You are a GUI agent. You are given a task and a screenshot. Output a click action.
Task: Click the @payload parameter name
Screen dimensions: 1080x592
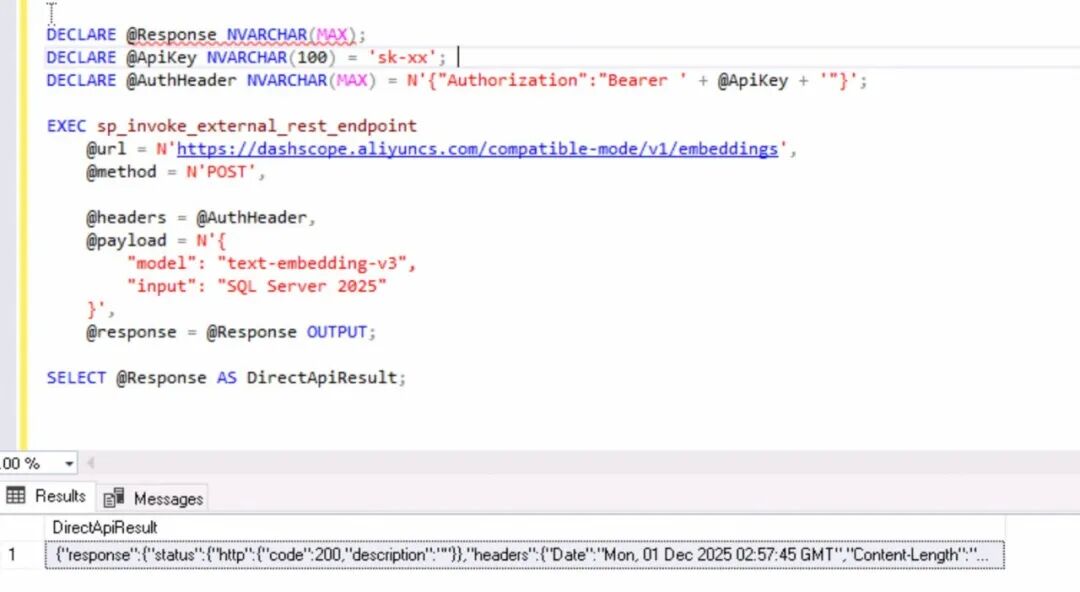point(126,241)
